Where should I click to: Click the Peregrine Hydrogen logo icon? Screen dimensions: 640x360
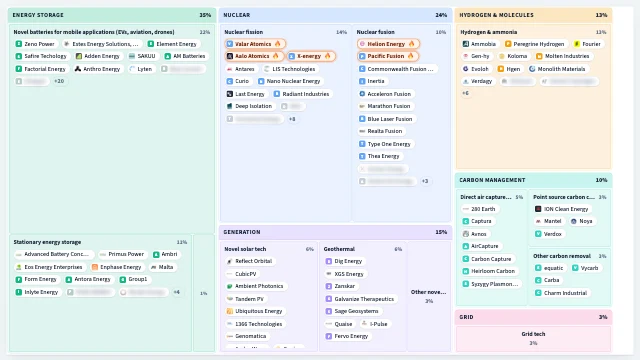click(x=508, y=44)
